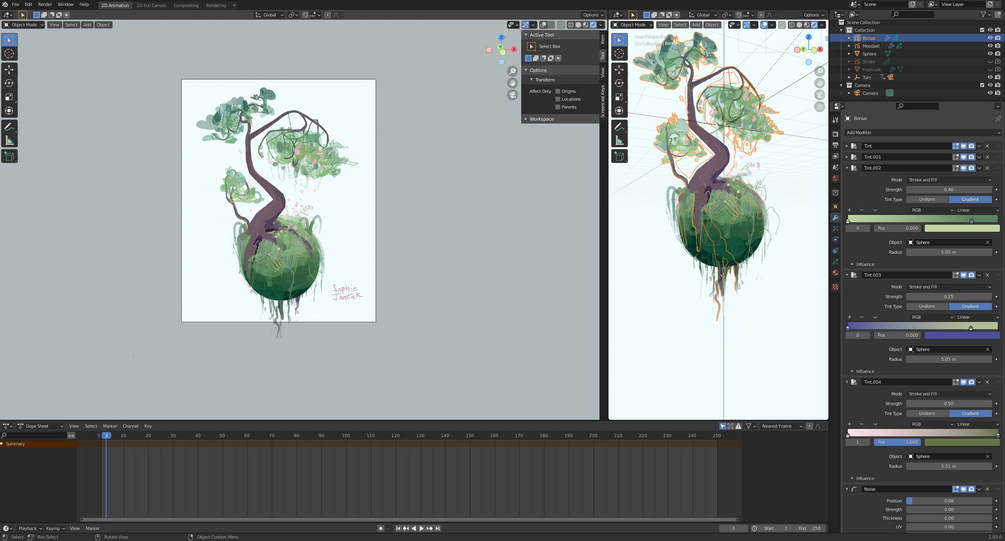Toggle viewport visibility eye for Bonsai
Image resolution: width=1005 pixels, height=541 pixels.
click(x=990, y=38)
